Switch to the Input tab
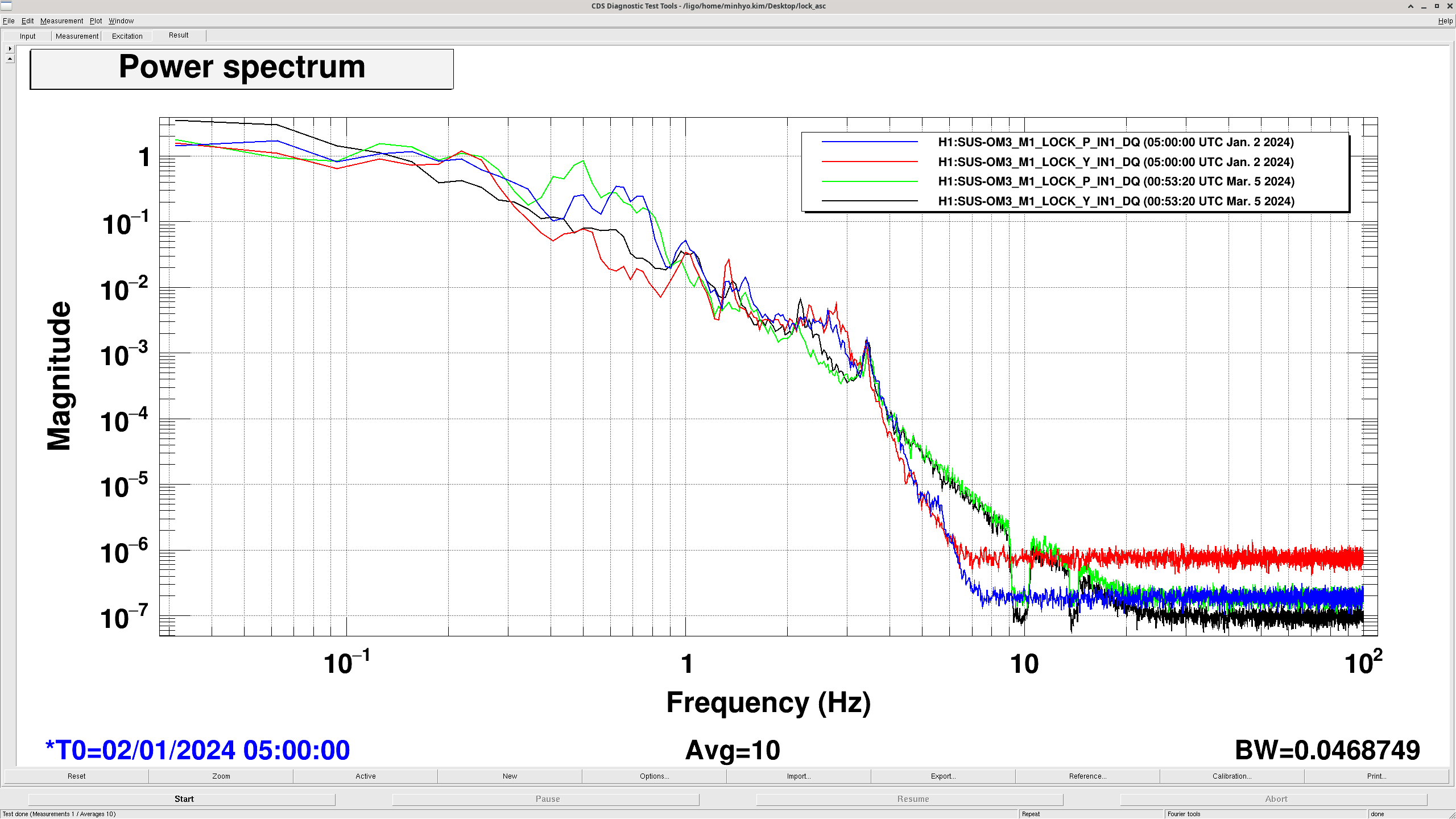Viewport: 1456px width, 819px height. point(27,36)
